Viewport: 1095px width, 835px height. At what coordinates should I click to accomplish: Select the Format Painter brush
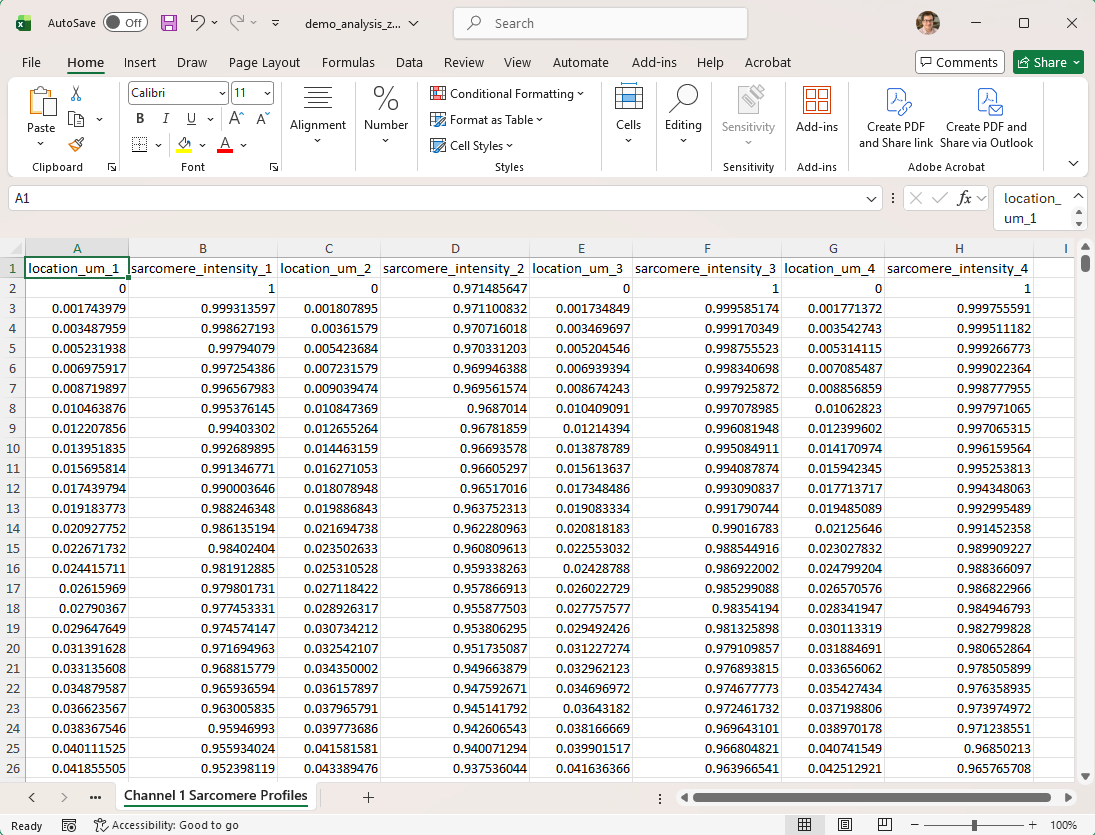tap(76, 145)
